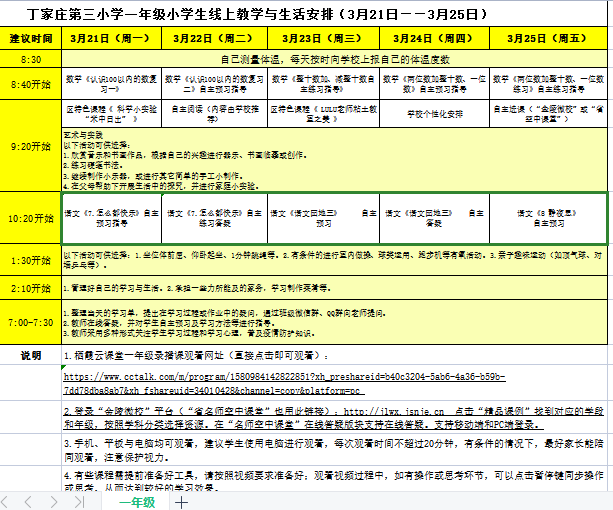
Task: Select the 说明 label cell
Action: click(30, 355)
